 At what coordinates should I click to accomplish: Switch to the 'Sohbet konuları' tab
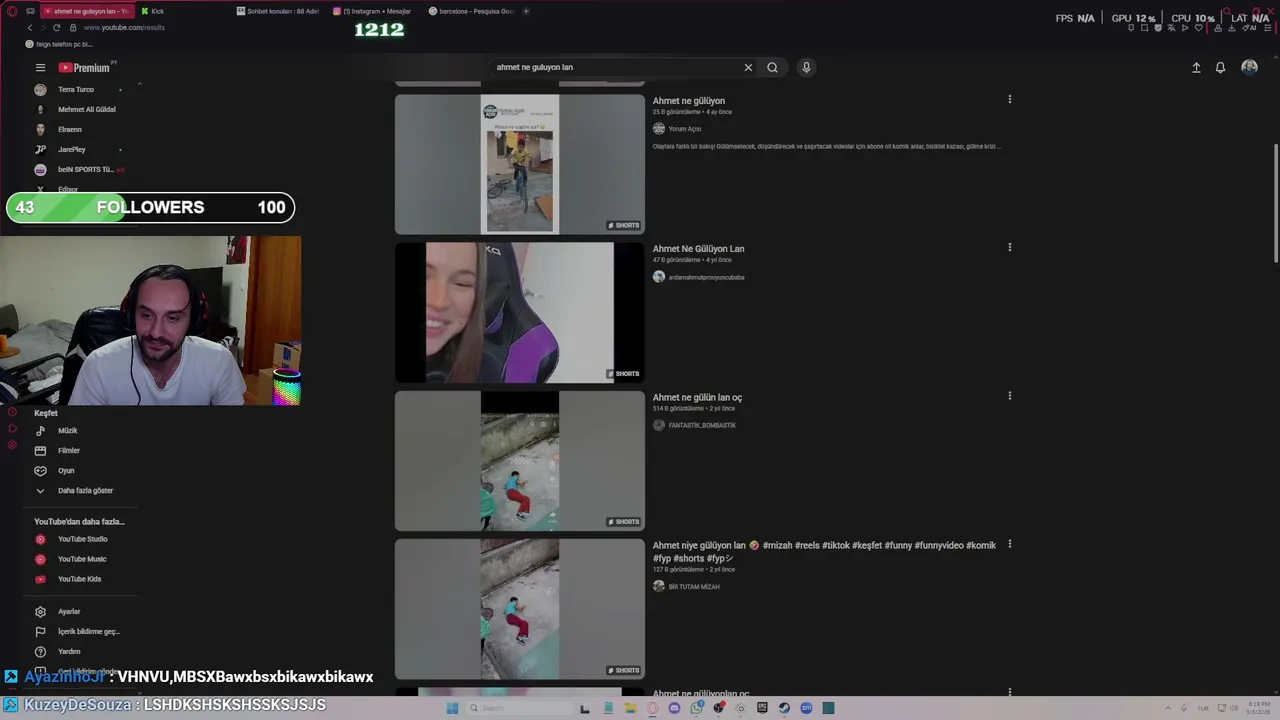pos(278,11)
